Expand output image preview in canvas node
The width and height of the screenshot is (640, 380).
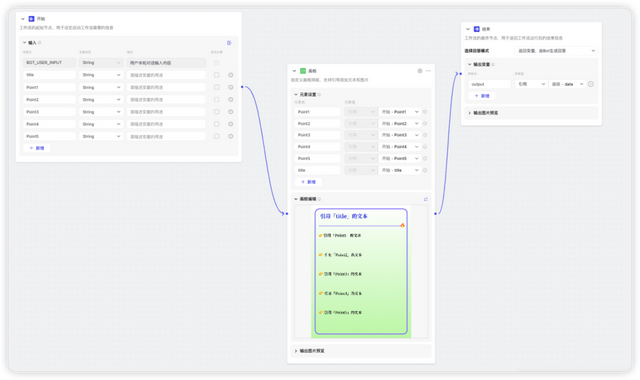pos(296,351)
